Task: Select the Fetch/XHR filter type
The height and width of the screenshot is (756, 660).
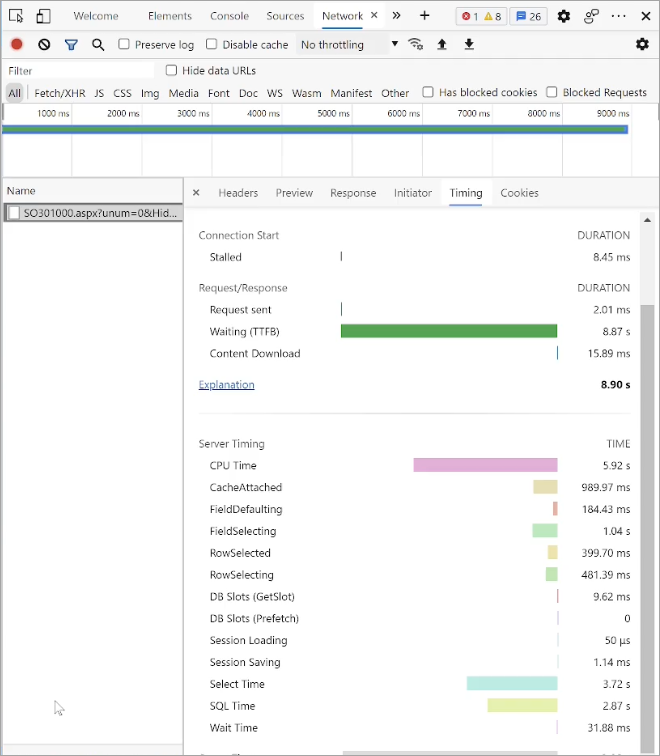Action: pos(59,93)
